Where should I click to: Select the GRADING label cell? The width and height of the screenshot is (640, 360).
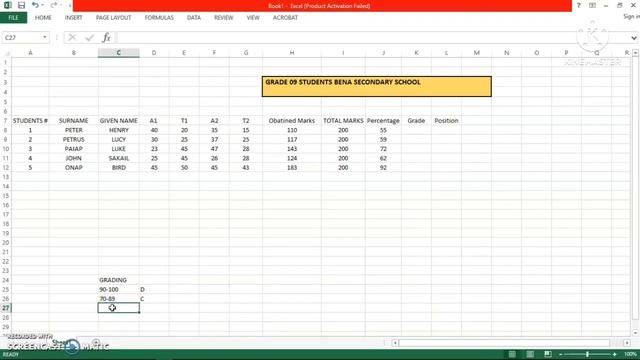tap(118, 280)
